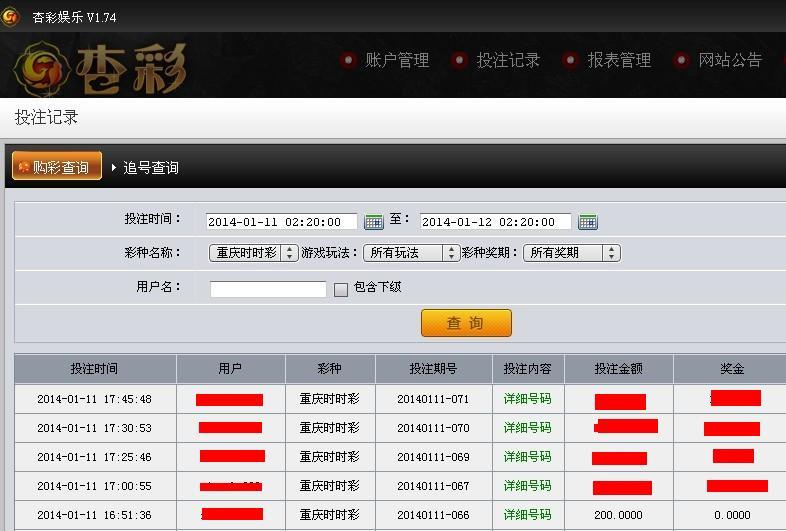Screen dimensions: 786x531
Task: Click the 用户名 input field
Action: 268,289
